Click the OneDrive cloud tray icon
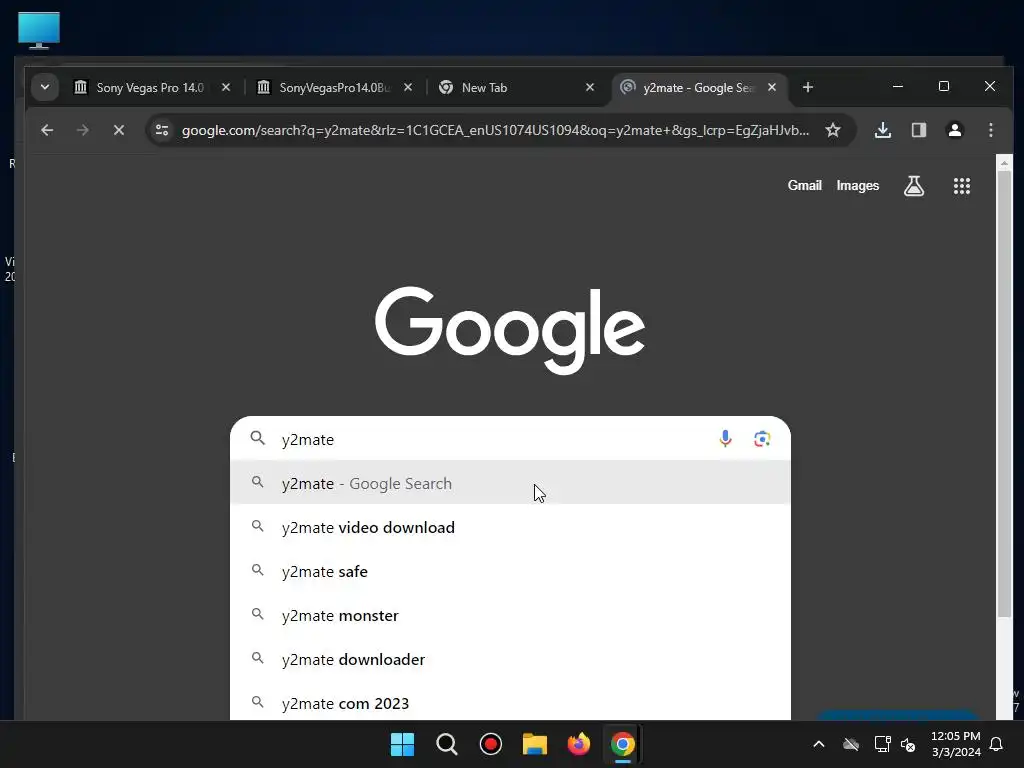1024x768 pixels. tap(850, 744)
